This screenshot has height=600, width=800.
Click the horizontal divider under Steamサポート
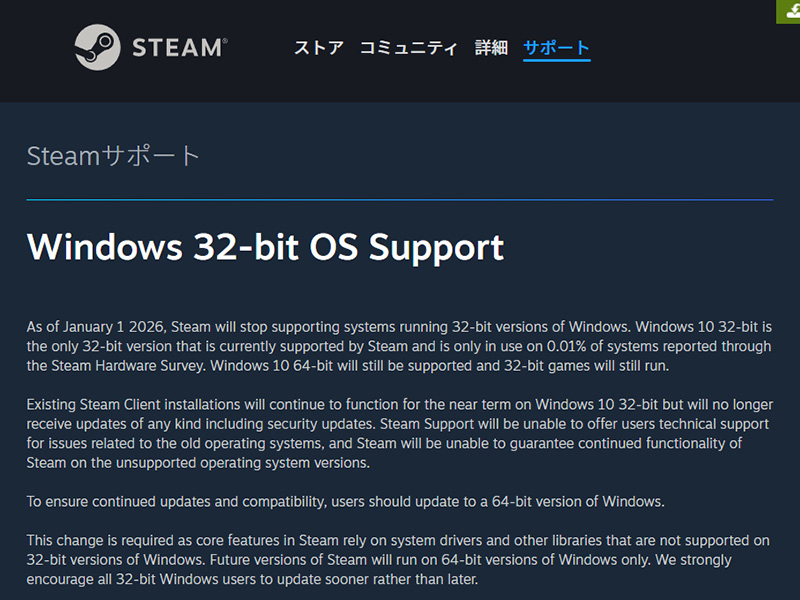(x=400, y=200)
